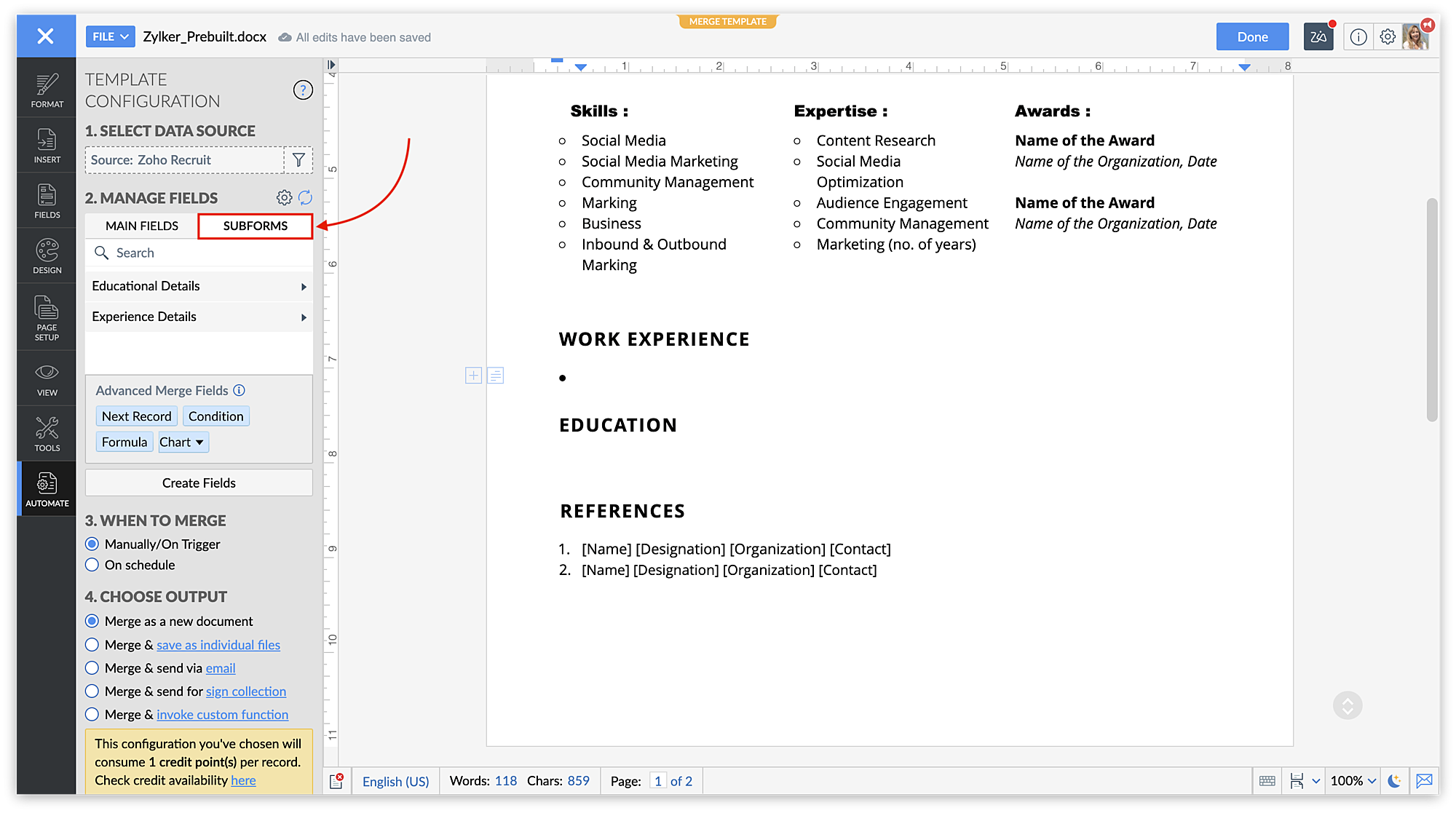Close the editor with the X icon
This screenshot has height=813, width=1456.
(x=45, y=36)
